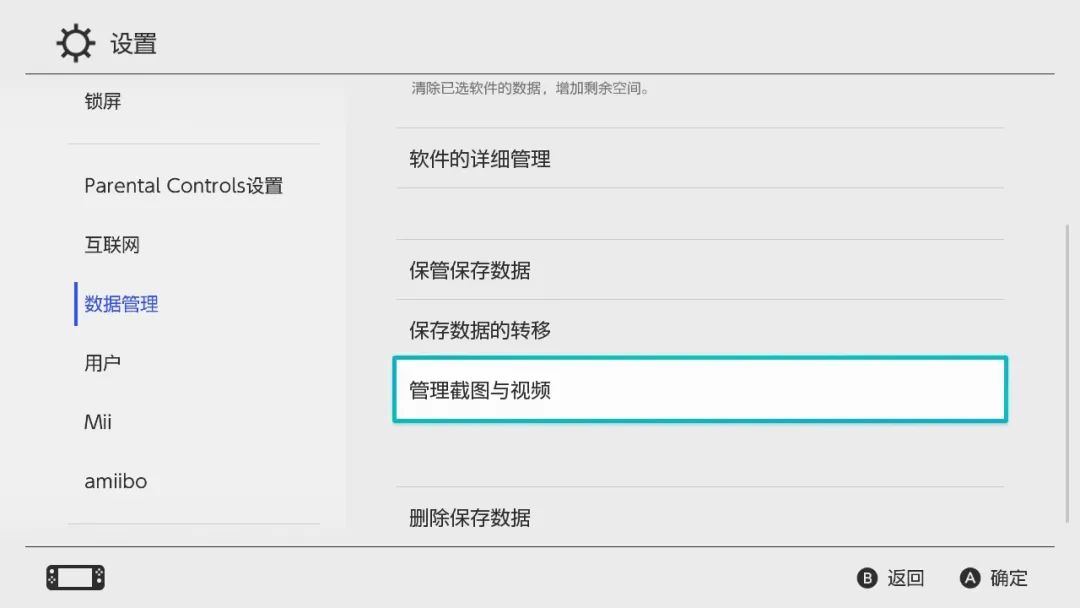Select 锁屏 in the sidebar
The height and width of the screenshot is (608, 1080).
click(103, 101)
